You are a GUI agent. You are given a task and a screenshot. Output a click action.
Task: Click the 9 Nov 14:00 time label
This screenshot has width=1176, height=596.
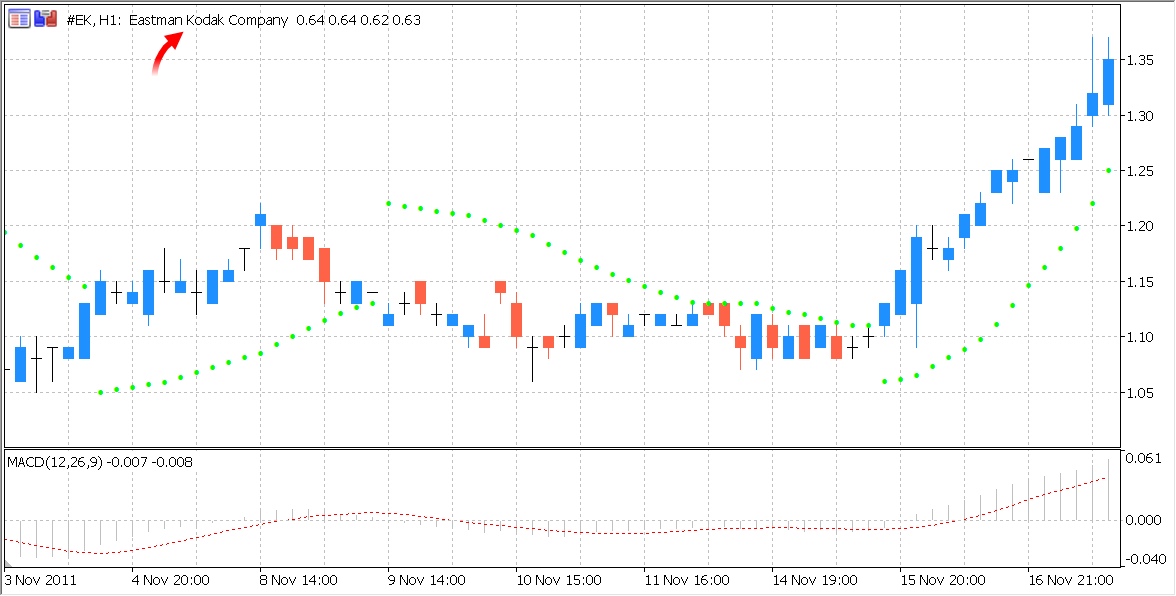427,580
